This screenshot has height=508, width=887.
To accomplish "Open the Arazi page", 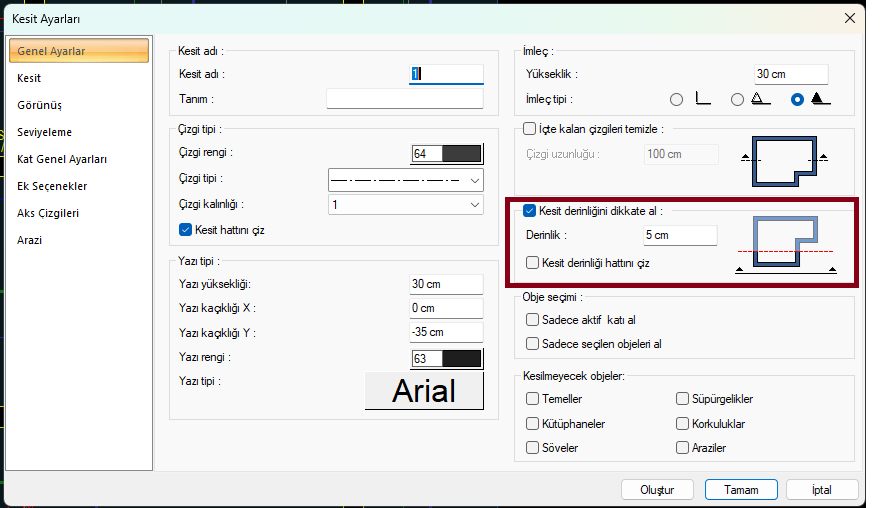I will click(x=29, y=240).
